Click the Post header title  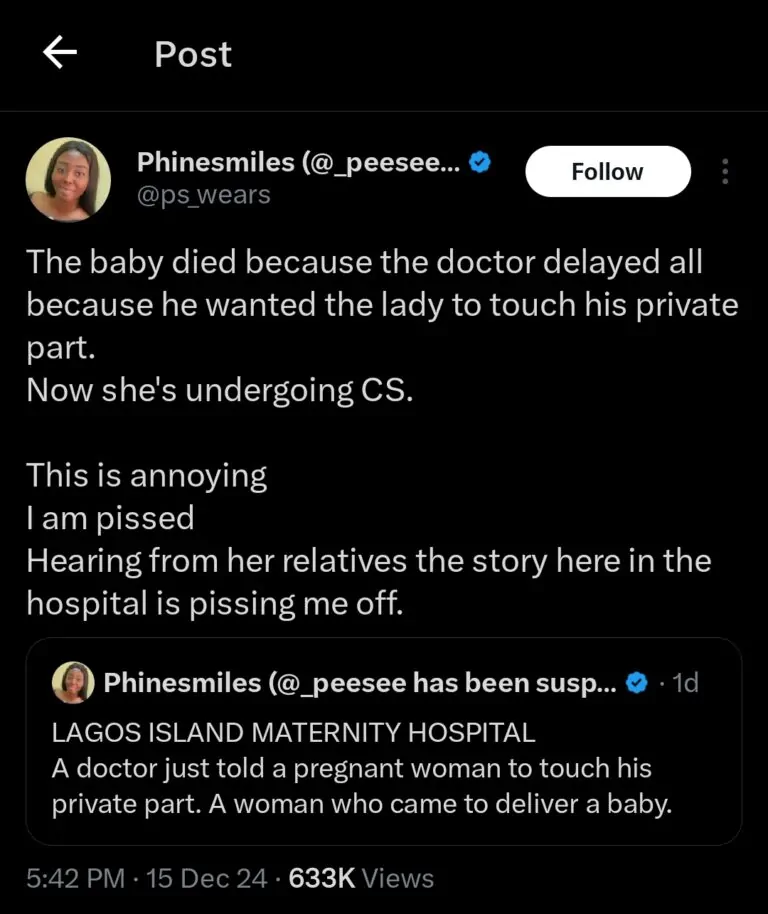193,54
